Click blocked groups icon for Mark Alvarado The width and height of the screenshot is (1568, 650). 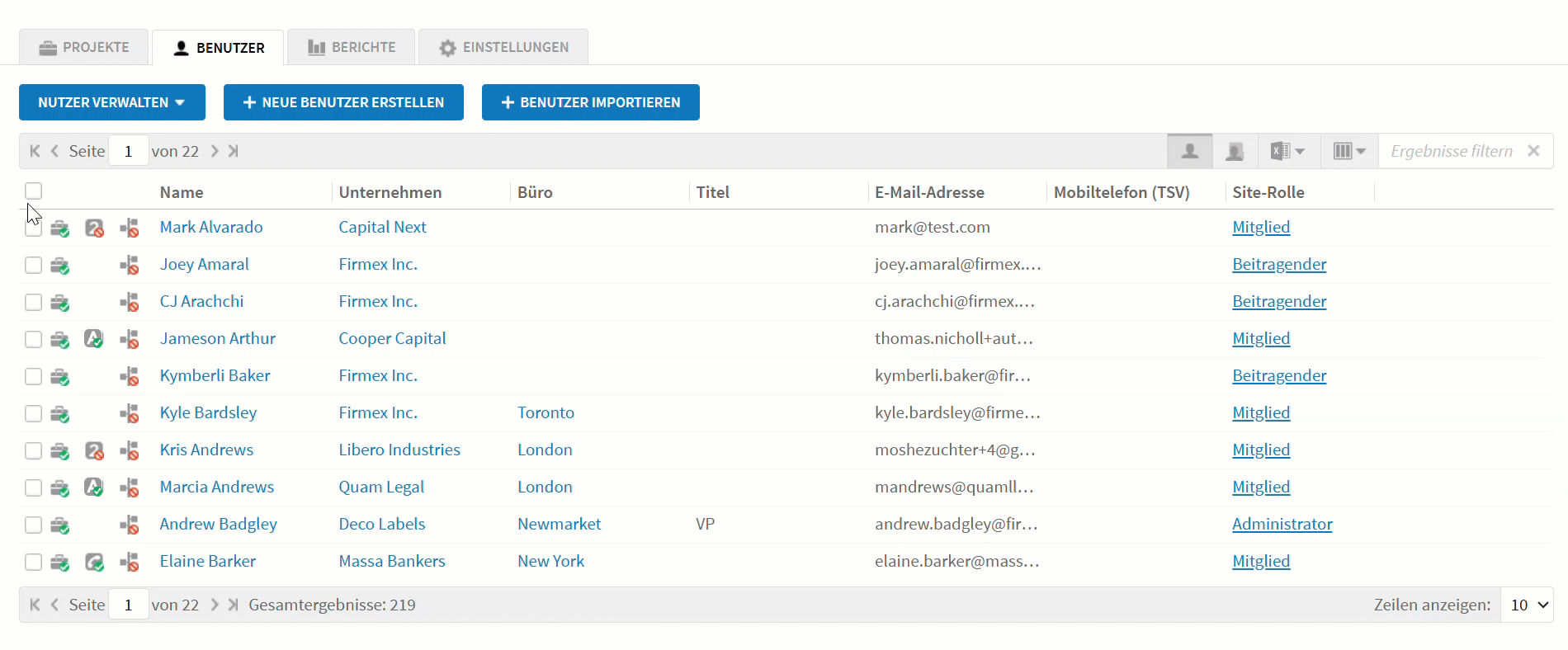coord(129,228)
